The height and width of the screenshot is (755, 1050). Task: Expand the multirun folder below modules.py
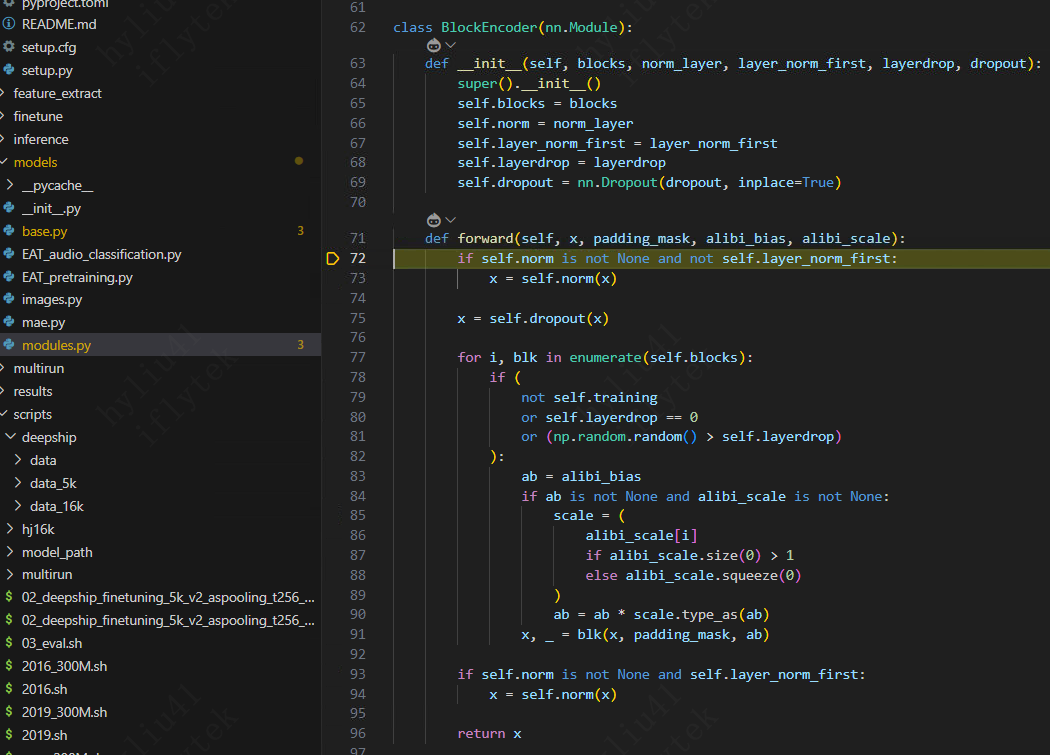[39, 368]
